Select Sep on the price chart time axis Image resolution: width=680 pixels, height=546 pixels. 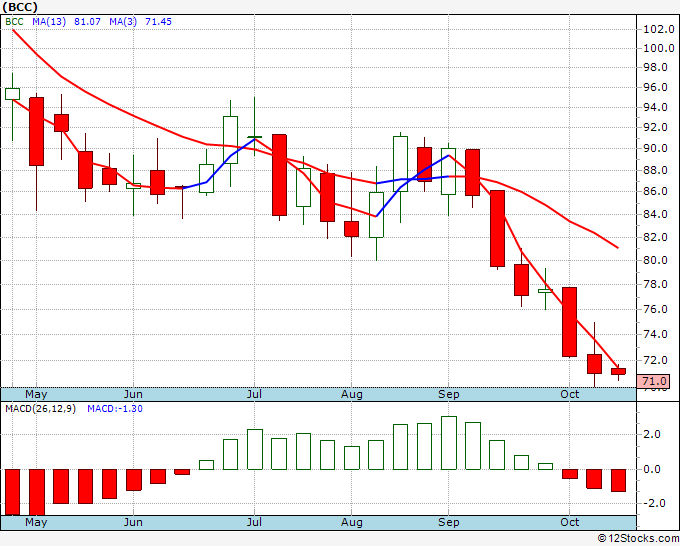448,395
